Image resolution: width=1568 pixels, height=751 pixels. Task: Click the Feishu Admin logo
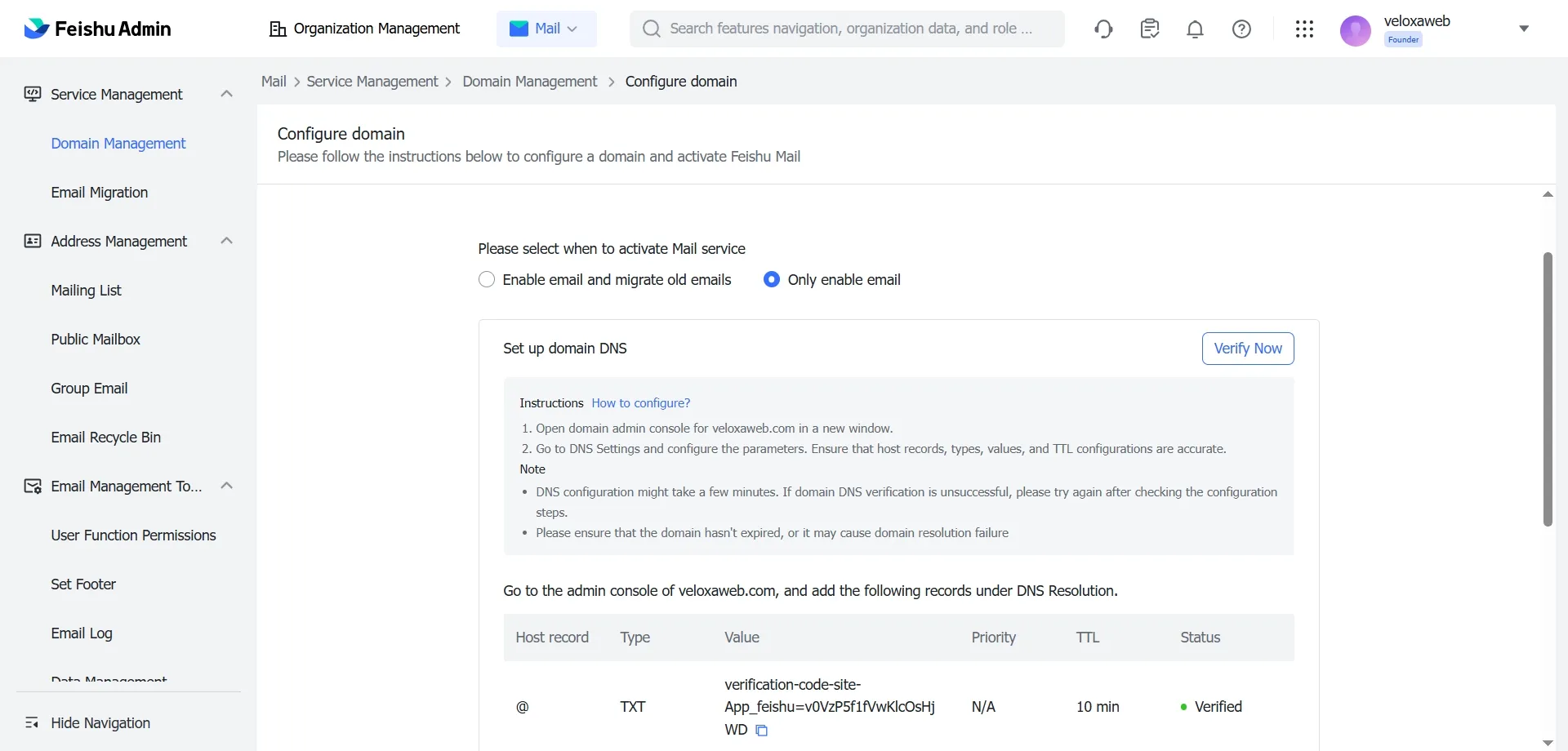click(98, 29)
